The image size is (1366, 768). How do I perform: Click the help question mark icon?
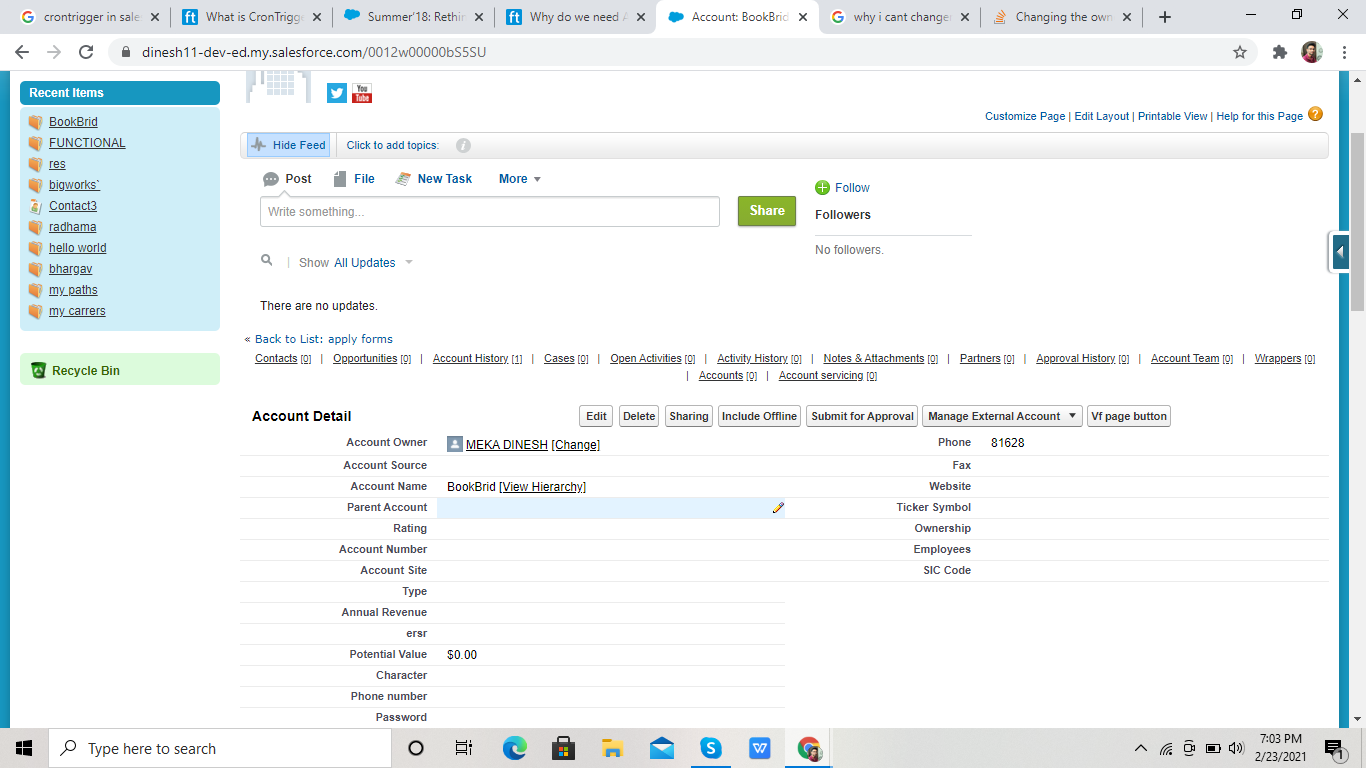click(1315, 115)
